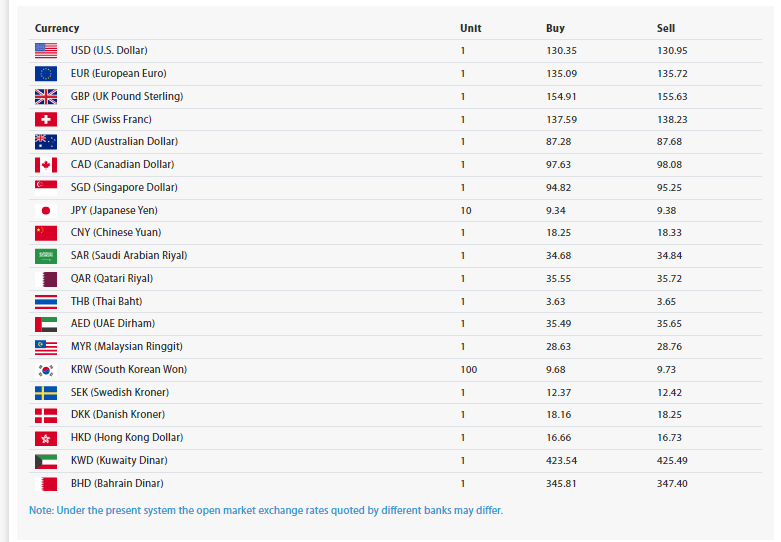Click the Saudi Arabian flag icon
The height and width of the screenshot is (542, 781).
point(46,255)
